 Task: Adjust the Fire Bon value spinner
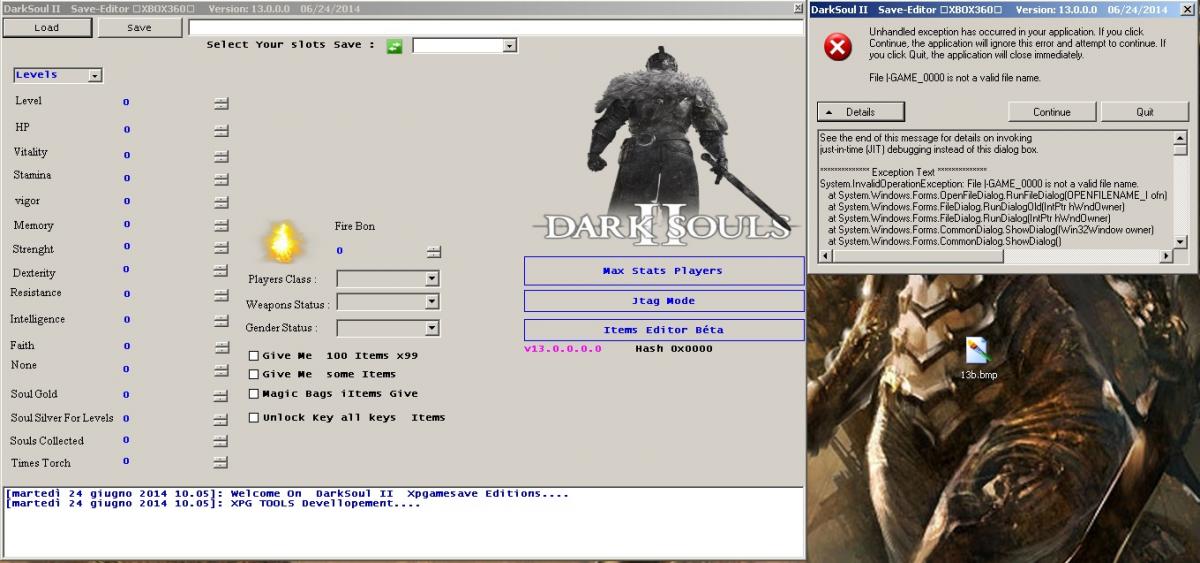(433, 251)
